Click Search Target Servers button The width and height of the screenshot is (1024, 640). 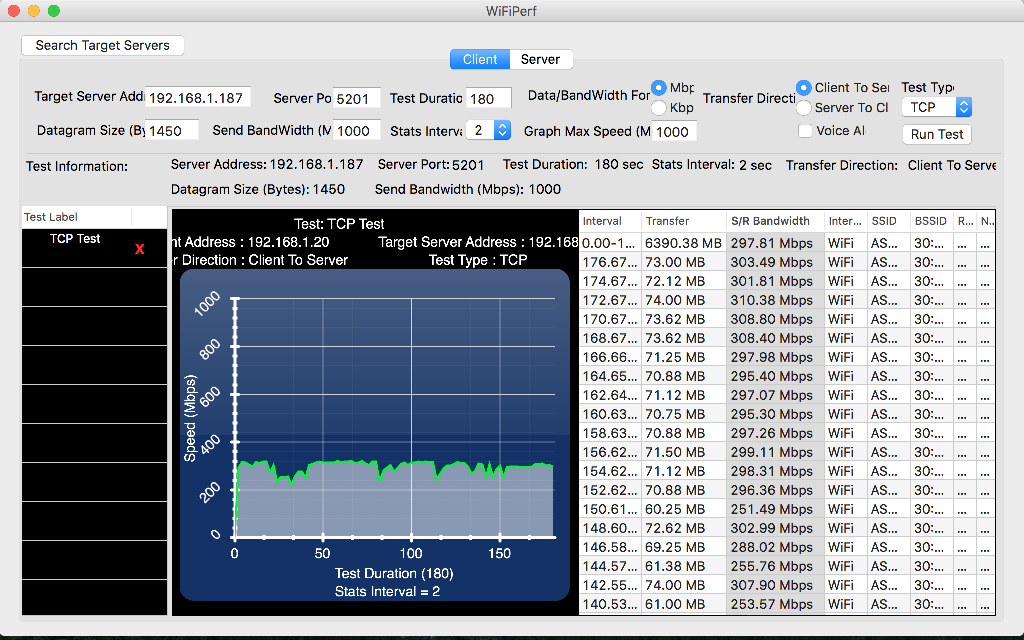click(x=103, y=45)
